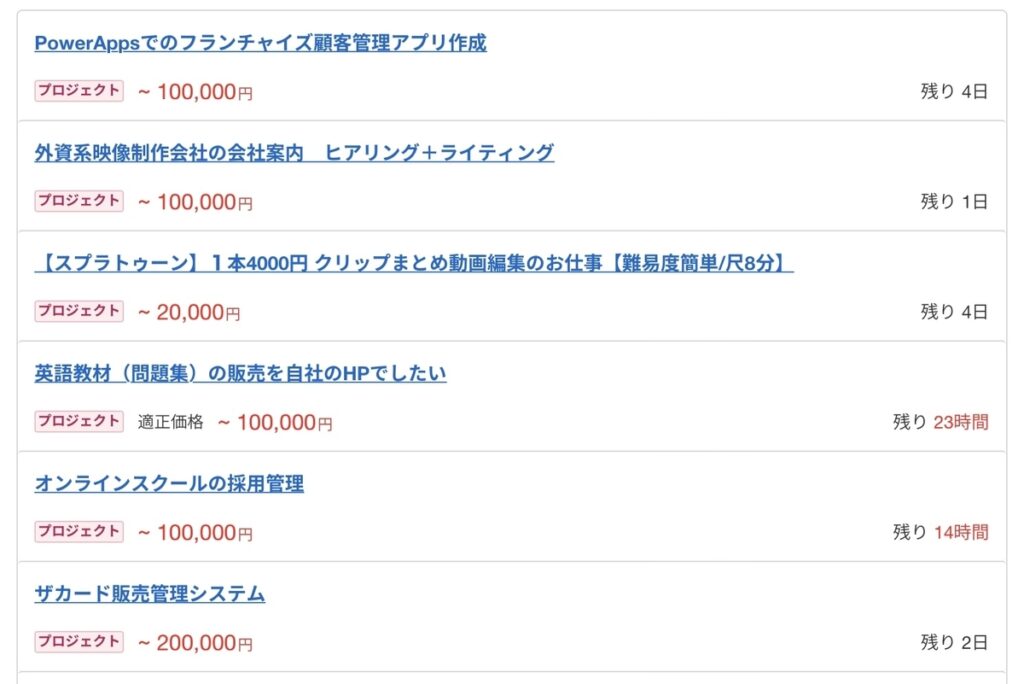Click ～100,000円 price on オンラインスクール listing

[195, 532]
